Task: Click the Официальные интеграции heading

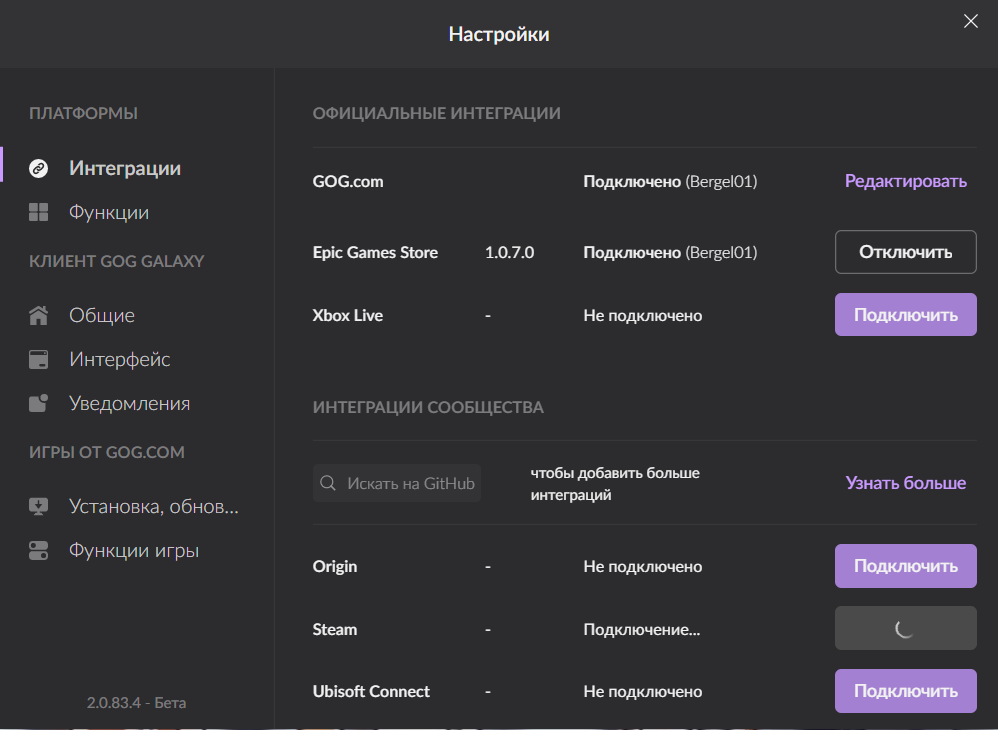Action: click(437, 113)
